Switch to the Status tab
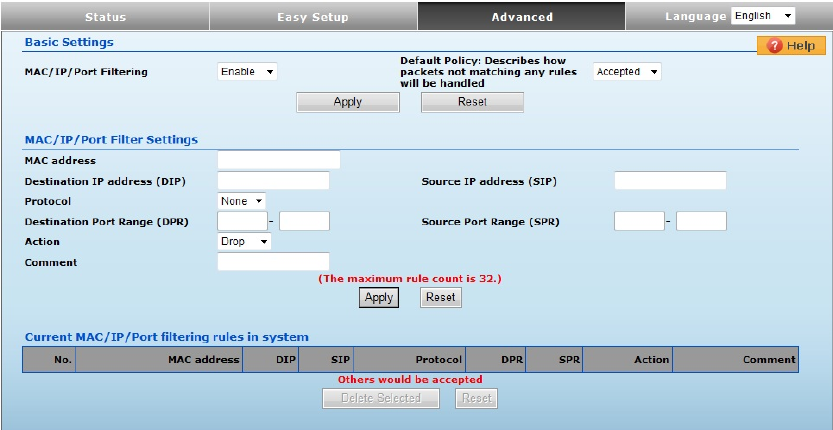This screenshot has height=430, width=833. coord(105,16)
